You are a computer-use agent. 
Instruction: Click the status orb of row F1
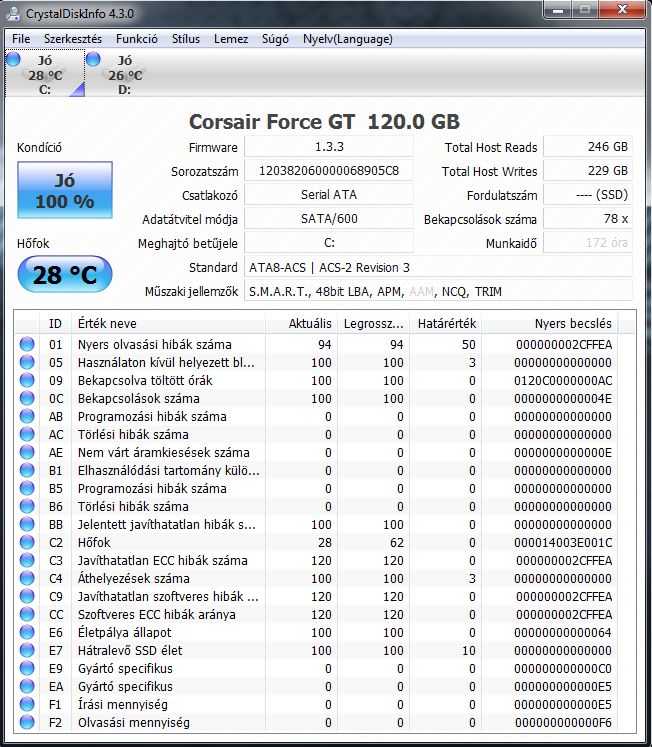(x=27, y=704)
